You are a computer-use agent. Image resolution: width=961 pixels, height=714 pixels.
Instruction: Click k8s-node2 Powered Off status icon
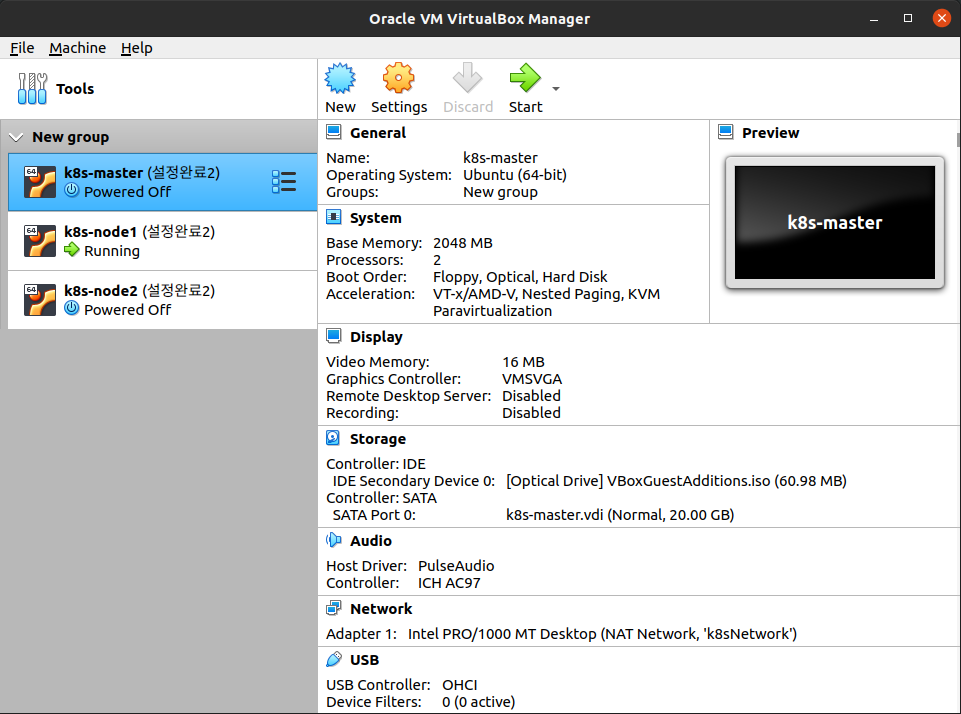(72, 308)
